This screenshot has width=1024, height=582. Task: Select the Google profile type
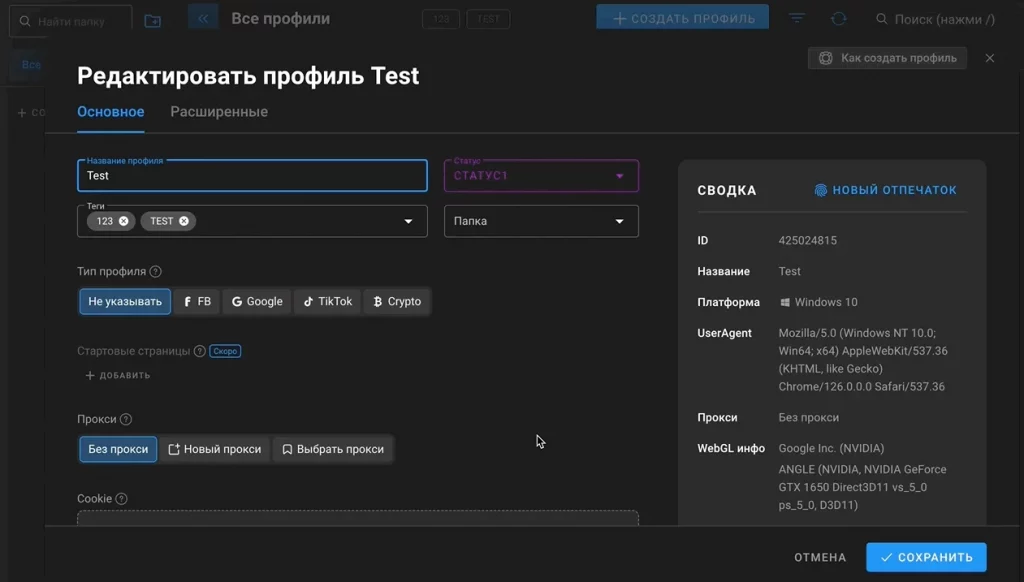[256, 301]
